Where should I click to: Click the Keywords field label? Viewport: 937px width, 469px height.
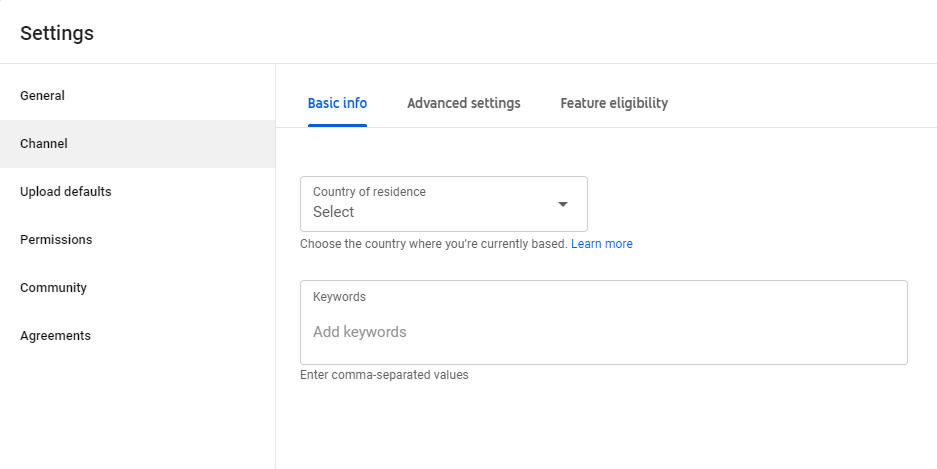pos(339,297)
